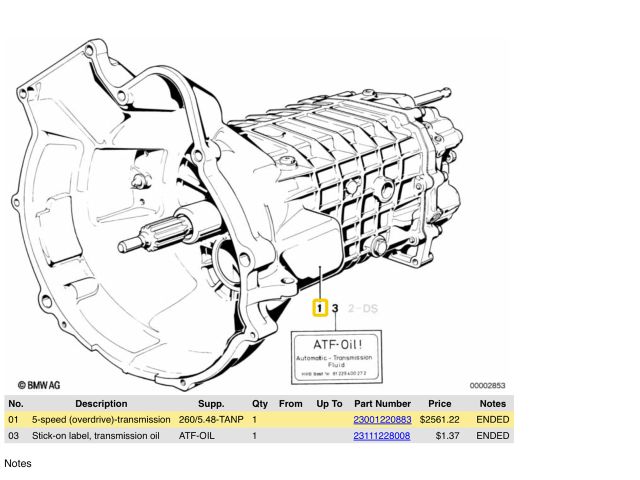Click image number 00002853

tap(487, 385)
